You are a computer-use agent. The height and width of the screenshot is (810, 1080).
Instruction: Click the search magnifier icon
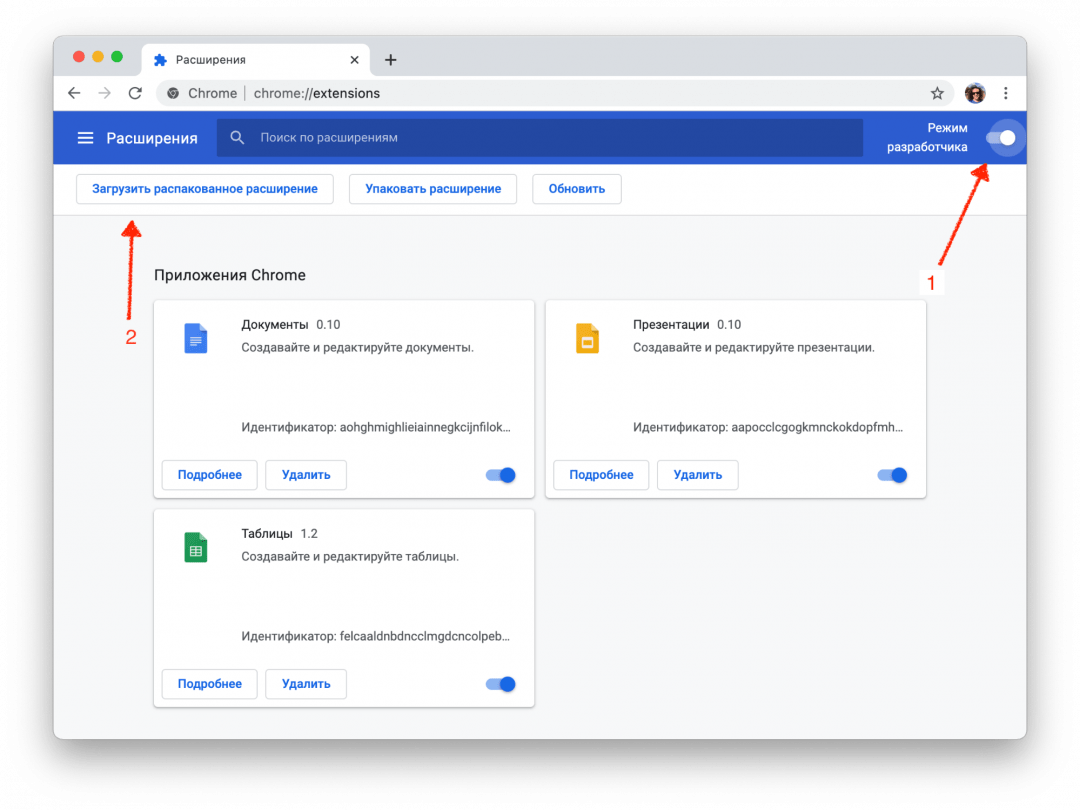(237, 137)
